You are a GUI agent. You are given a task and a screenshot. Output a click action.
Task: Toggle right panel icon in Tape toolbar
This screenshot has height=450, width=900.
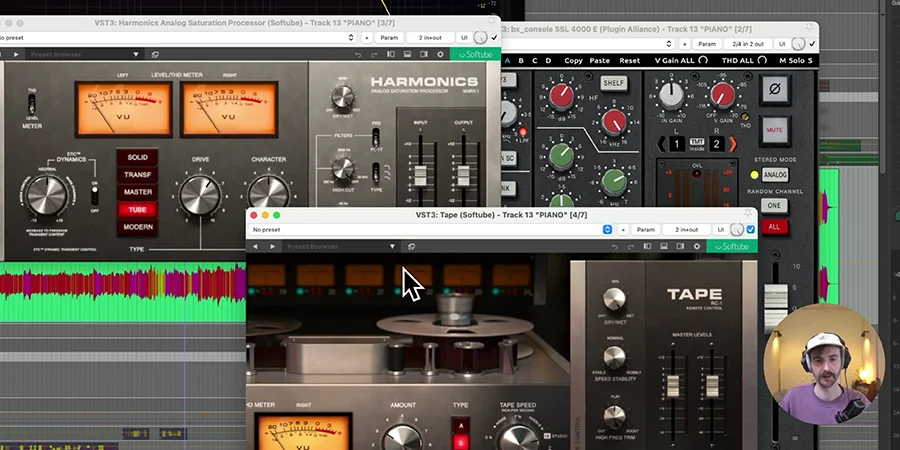pyautogui.click(x=680, y=247)
